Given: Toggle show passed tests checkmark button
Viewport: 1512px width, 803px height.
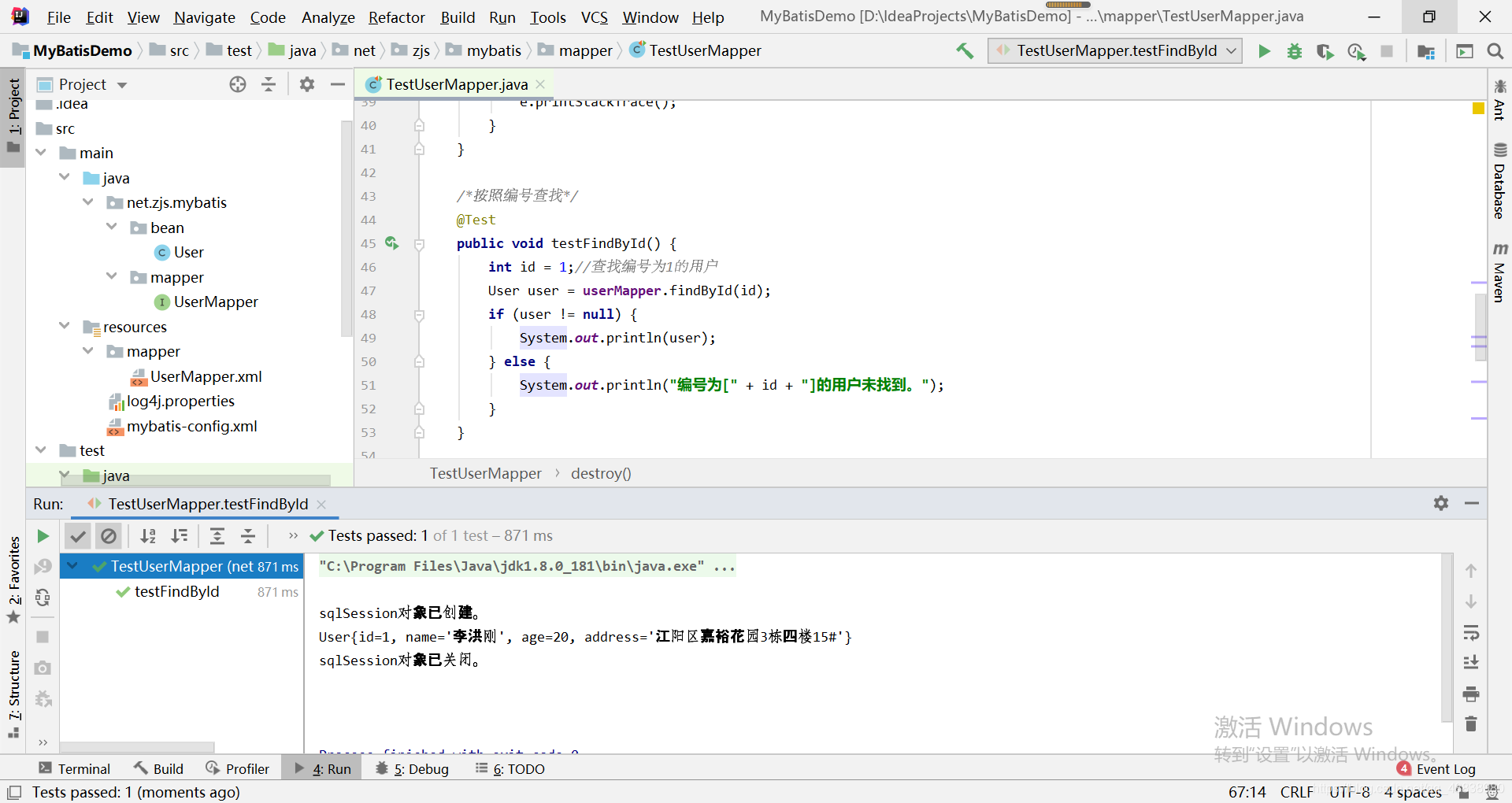Looking at the screenshot, I should [x=77, y=536].
